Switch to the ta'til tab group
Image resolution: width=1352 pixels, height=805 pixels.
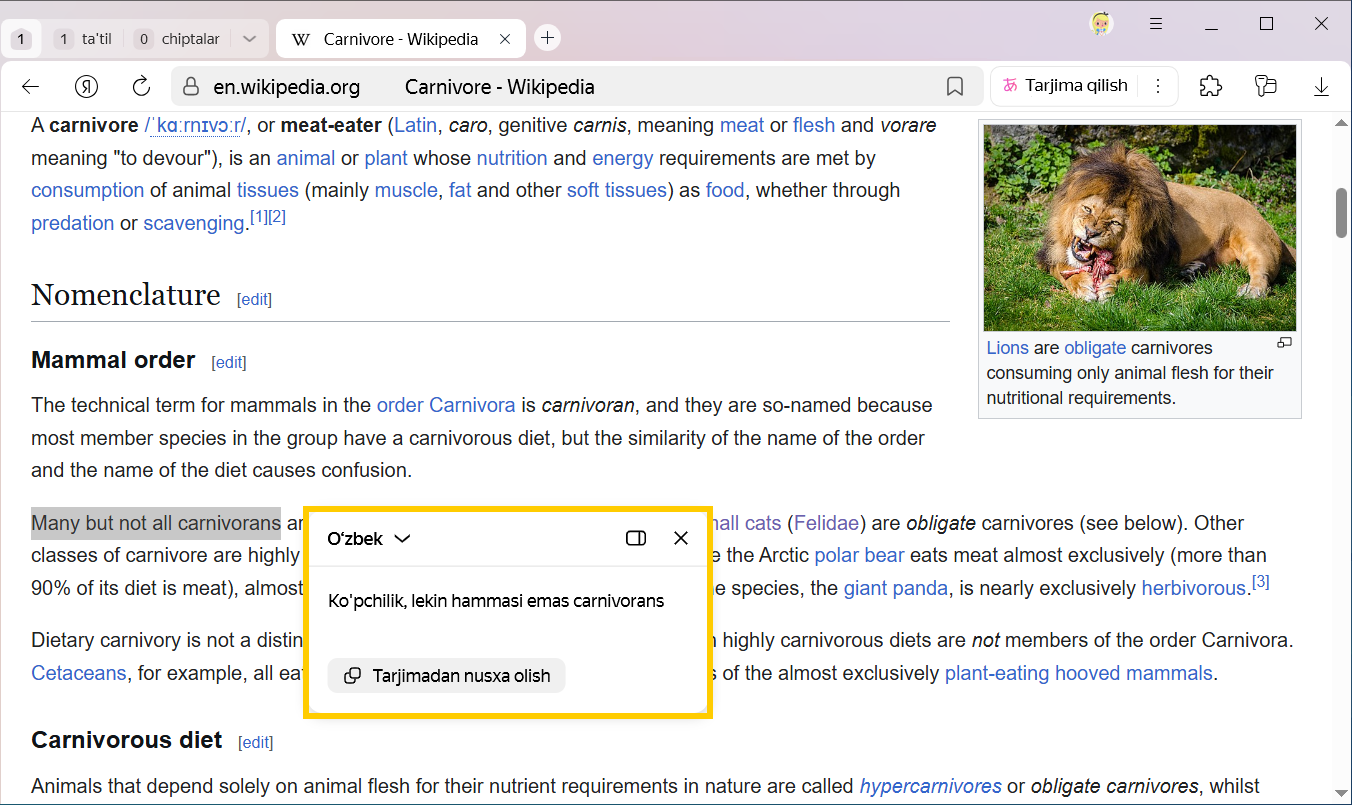[85, 39]
